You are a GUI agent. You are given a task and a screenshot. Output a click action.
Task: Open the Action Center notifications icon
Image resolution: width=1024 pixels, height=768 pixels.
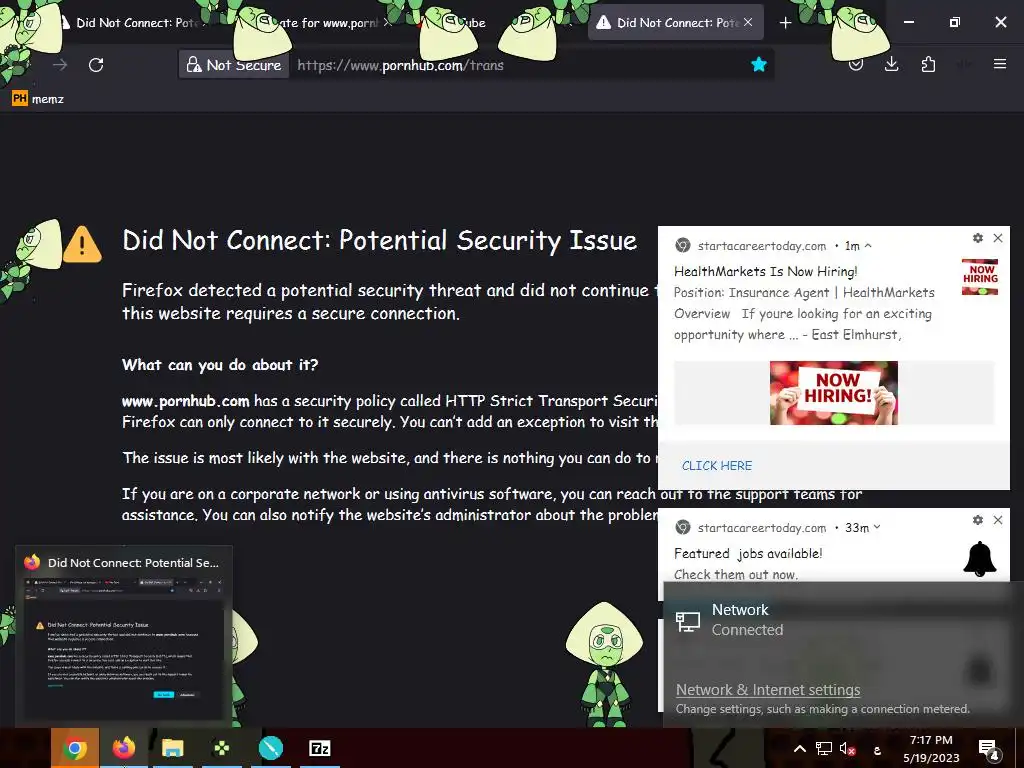(x=989, y=749)
